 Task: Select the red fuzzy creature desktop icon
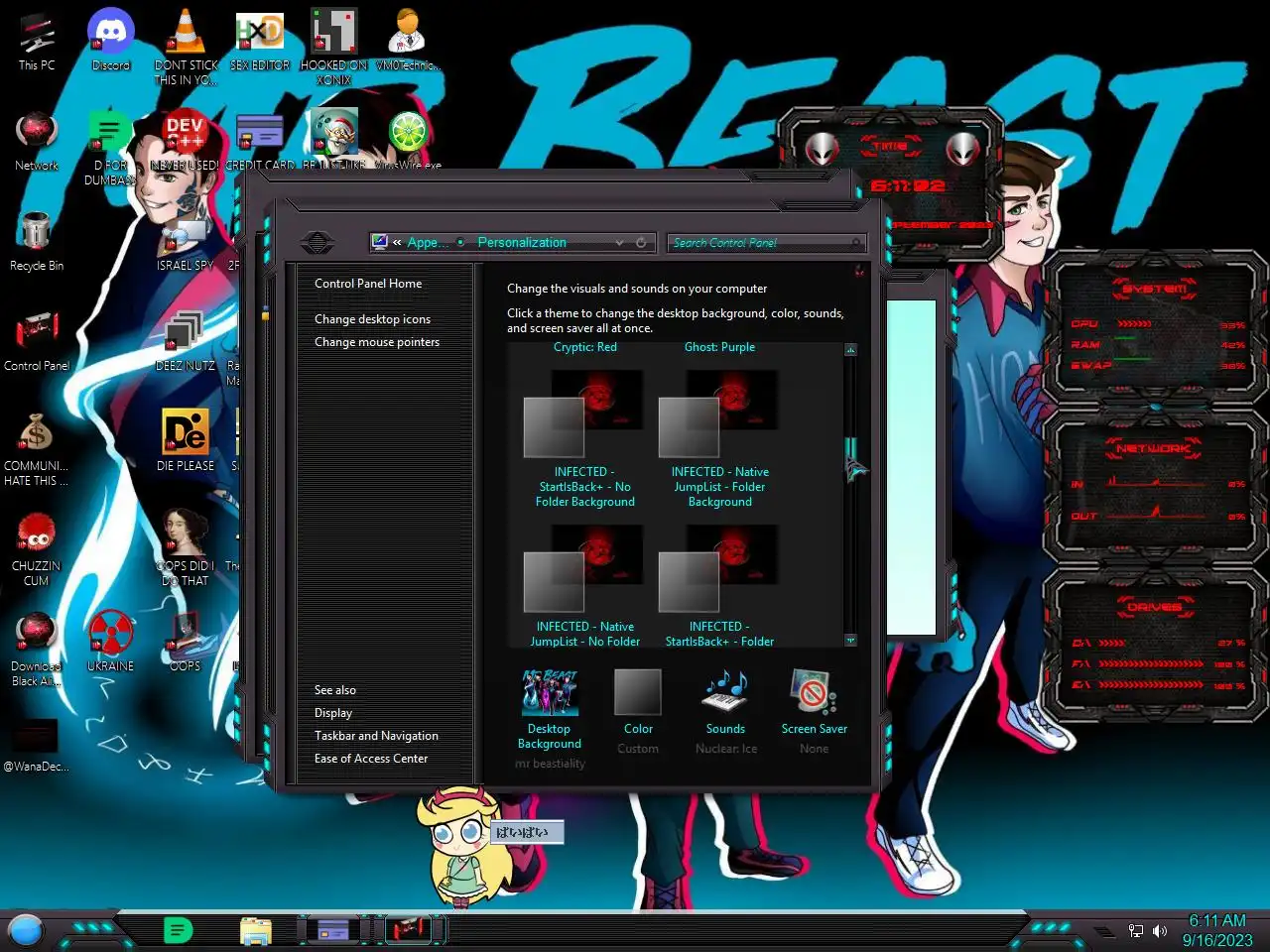pyautogui.click(x=37, y=549)
